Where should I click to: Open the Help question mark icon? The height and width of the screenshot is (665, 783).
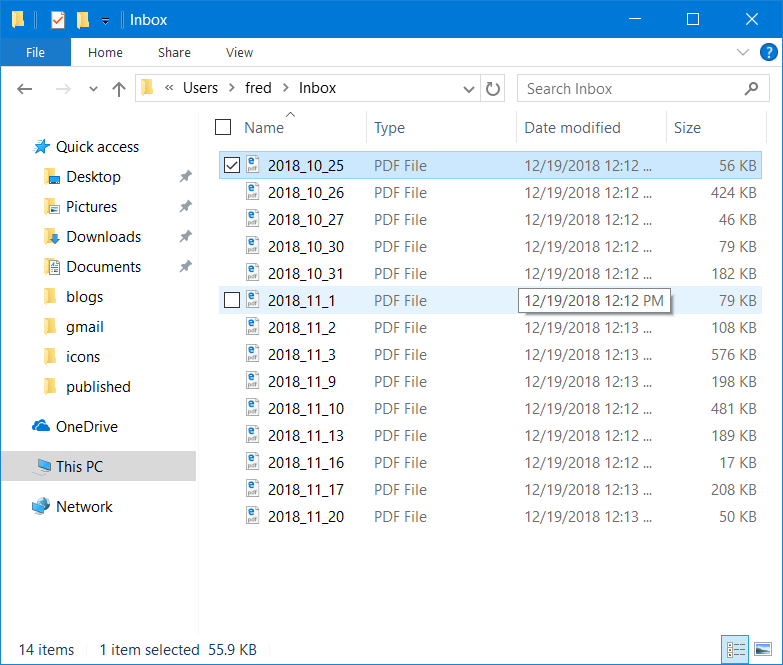(768, 52)
